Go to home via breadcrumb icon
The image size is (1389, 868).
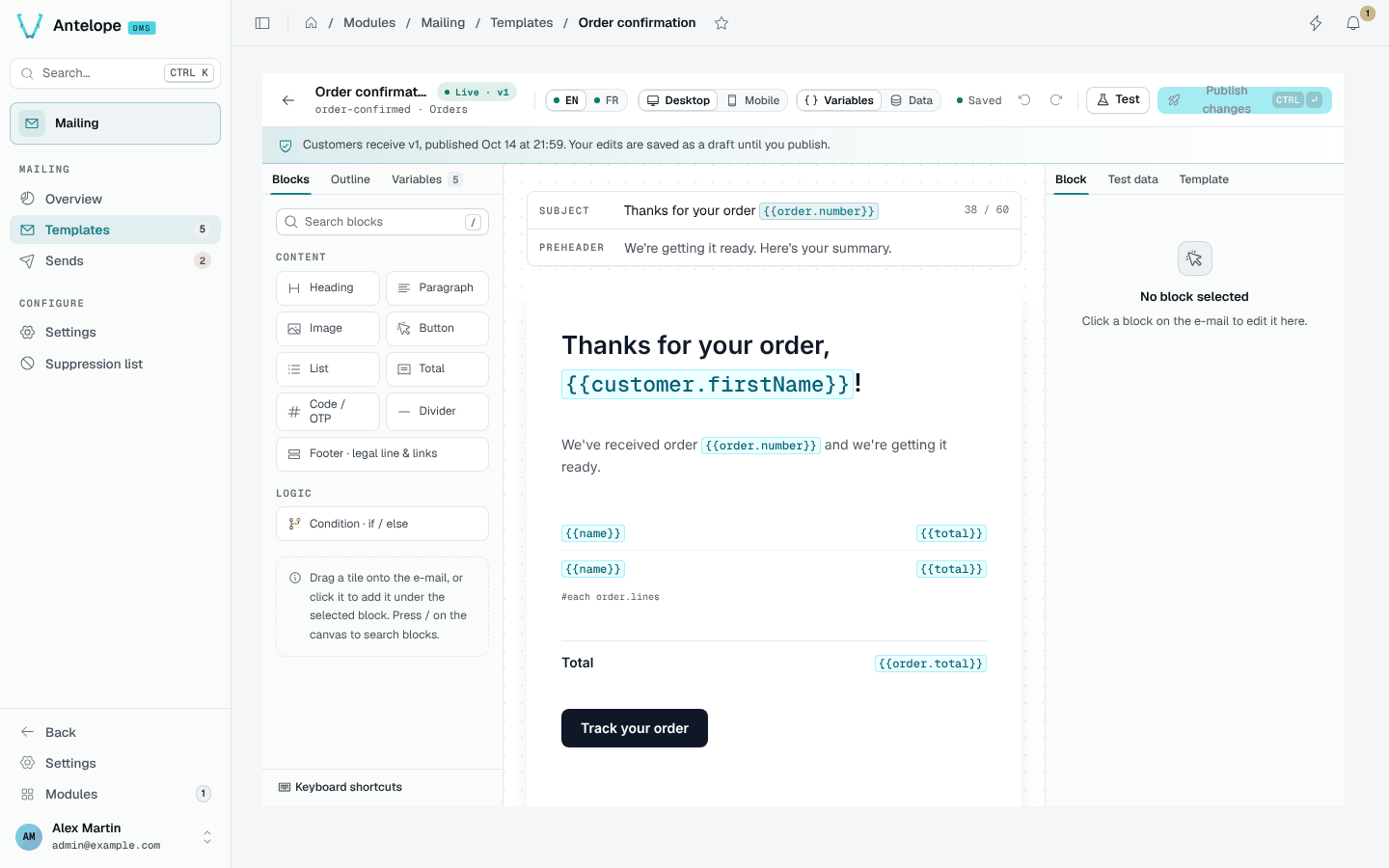[312, 23]
